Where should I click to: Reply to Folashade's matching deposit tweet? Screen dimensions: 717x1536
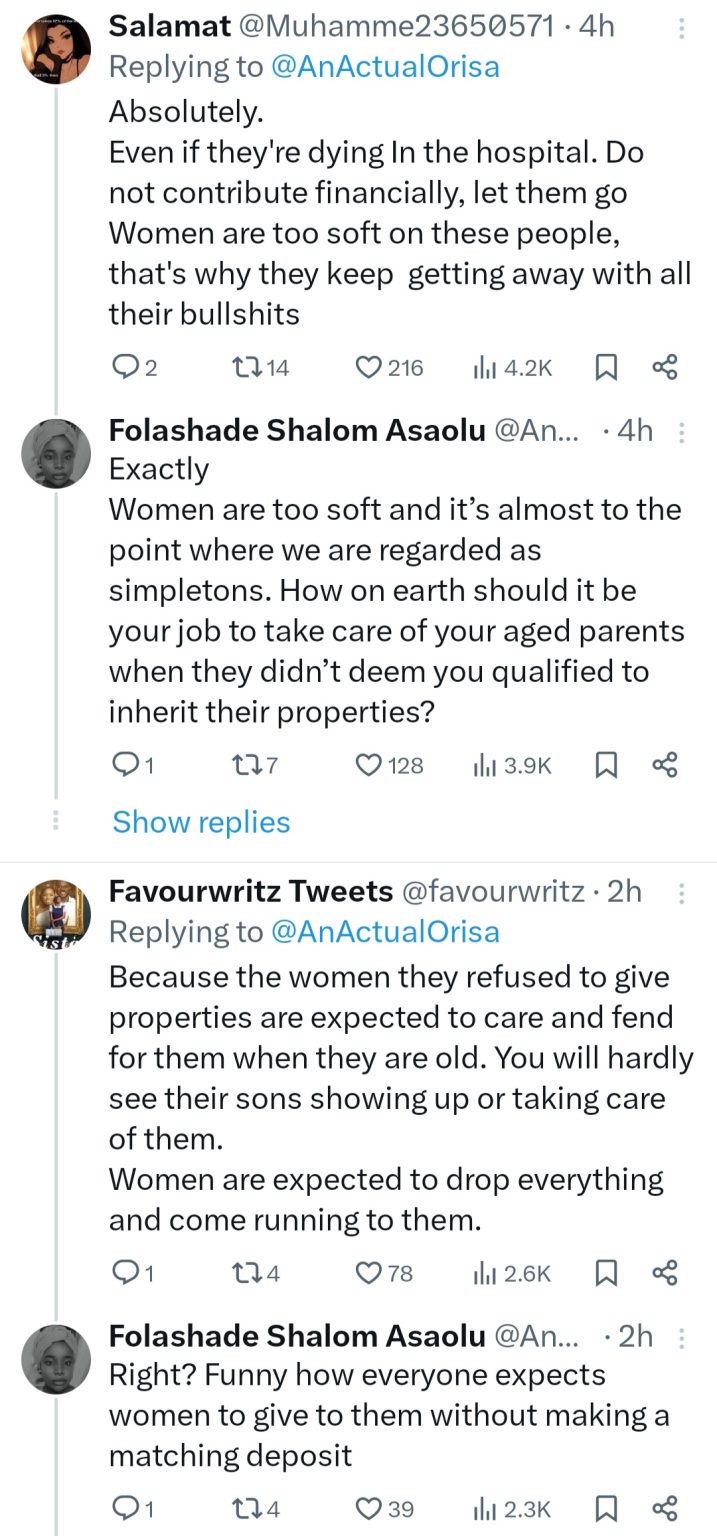pyautogui.click(x=123, y=1508)
